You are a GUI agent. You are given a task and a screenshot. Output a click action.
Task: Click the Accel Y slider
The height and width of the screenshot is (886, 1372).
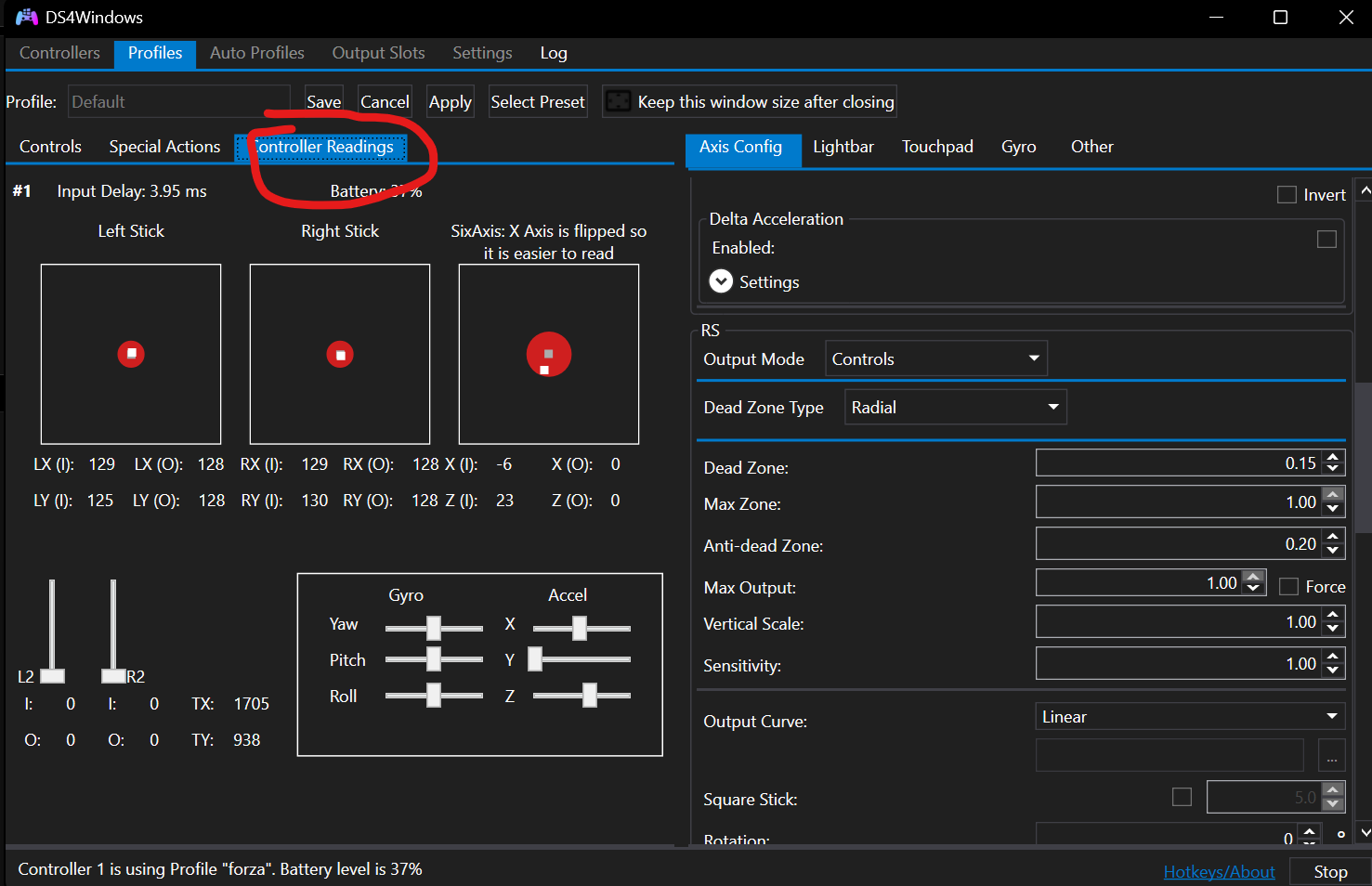pyautogui.click(x=581, y=659)
